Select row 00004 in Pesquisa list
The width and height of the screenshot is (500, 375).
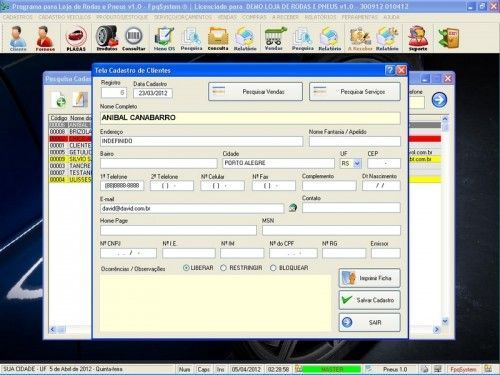point(71,180)
